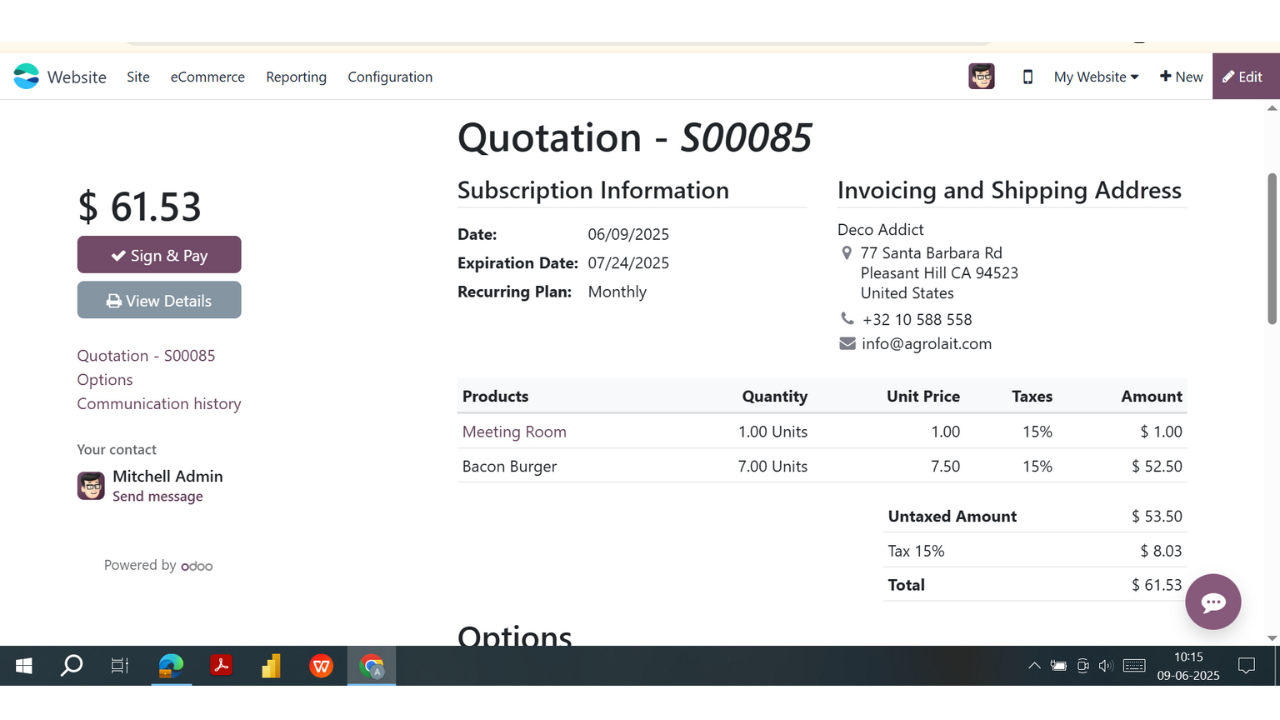Click the Odoo logo next to Powered by
The width and height of the screenshot is (1280, 720).
pos(197,566)
